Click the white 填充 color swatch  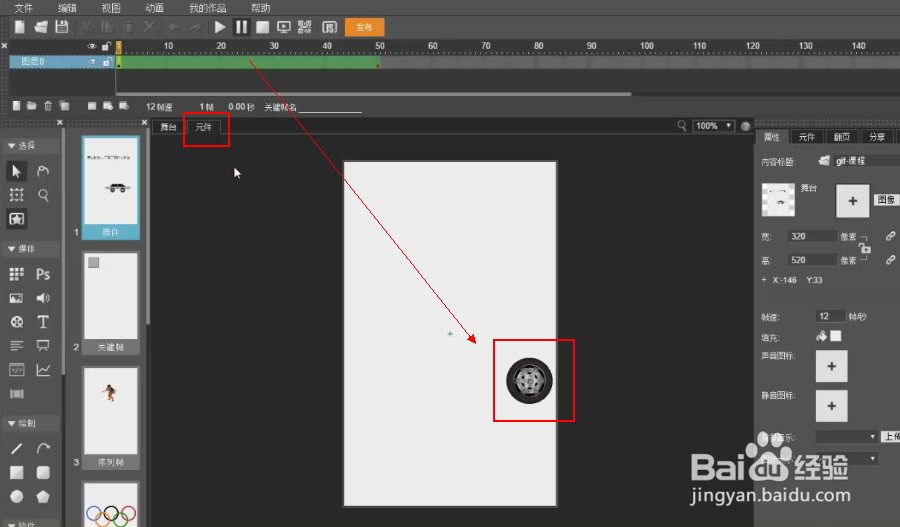836,336
